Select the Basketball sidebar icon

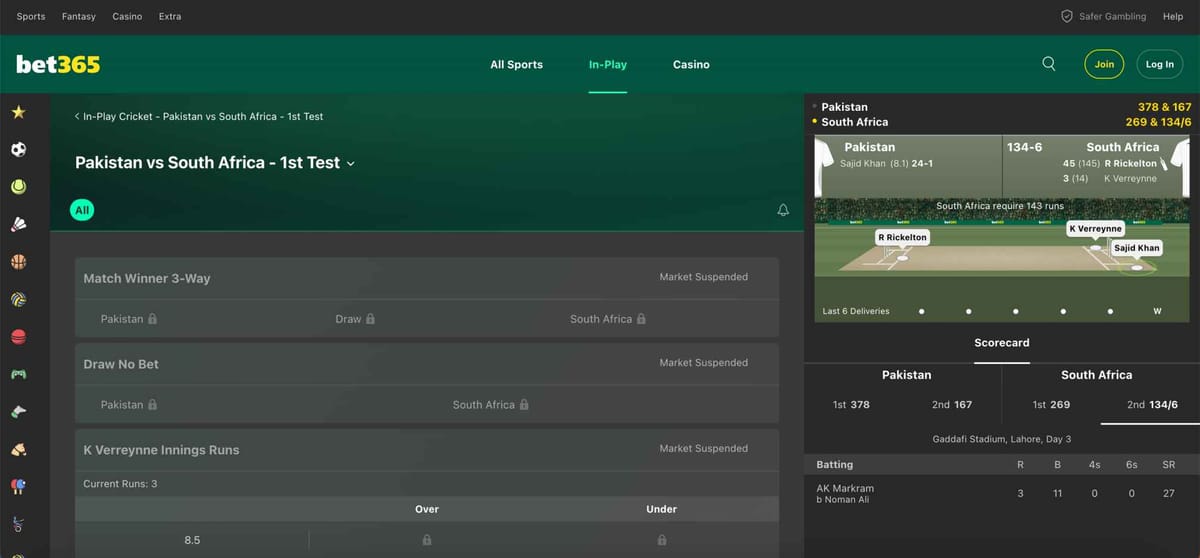(x=18, y=262)
